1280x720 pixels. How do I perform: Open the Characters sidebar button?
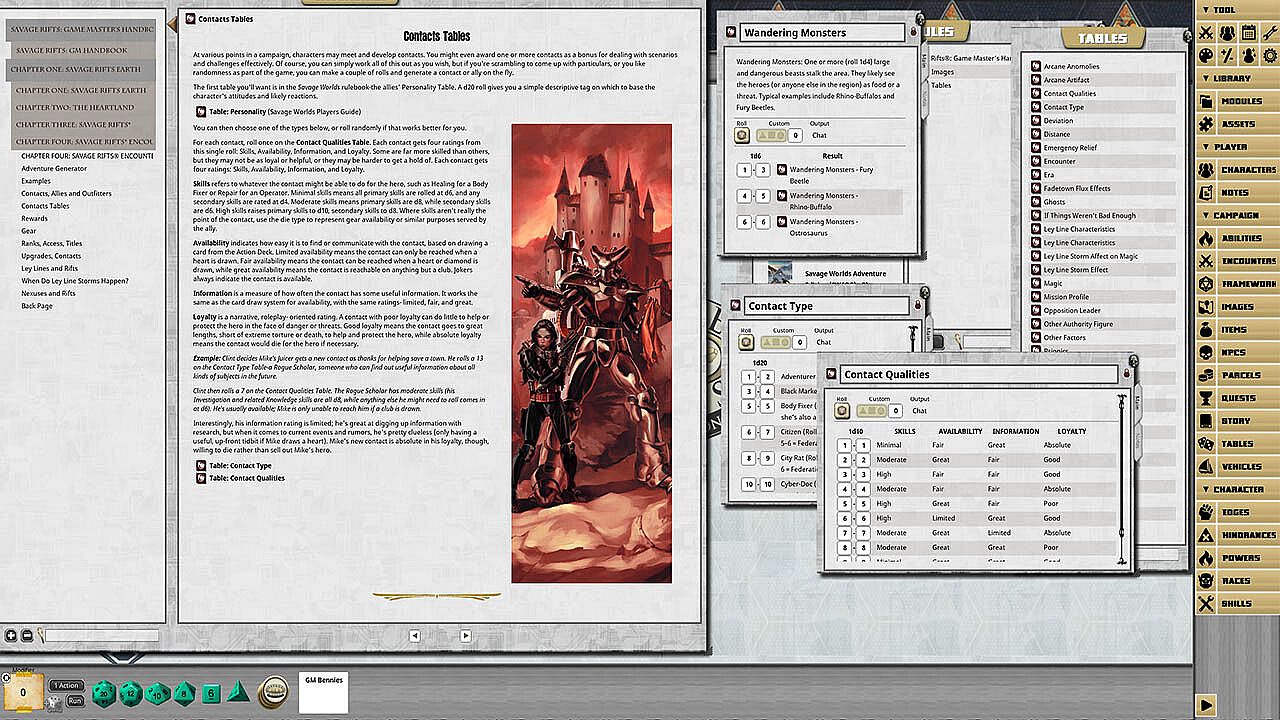point(1237,170)
